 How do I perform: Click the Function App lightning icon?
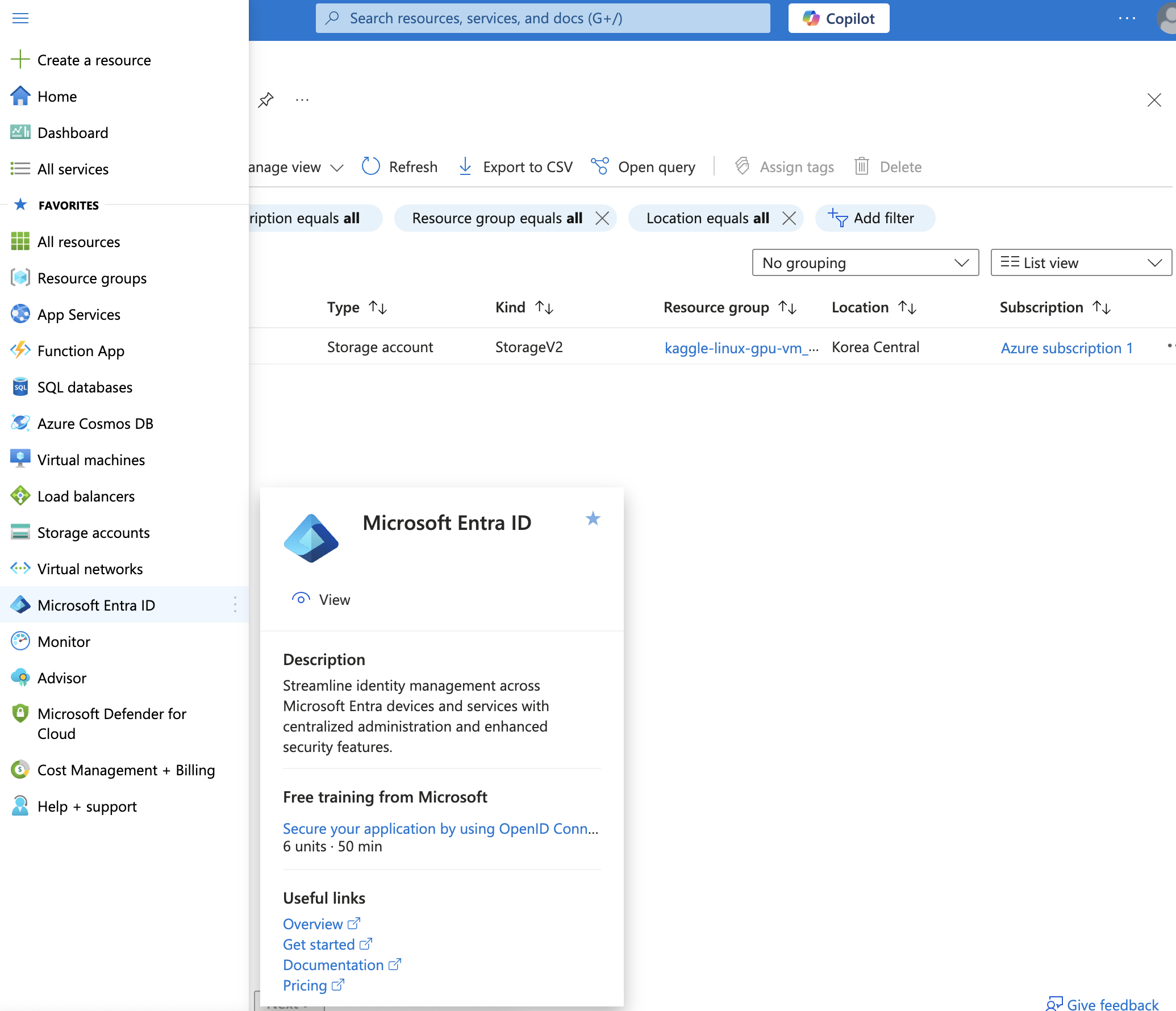[x=20, y=350]
